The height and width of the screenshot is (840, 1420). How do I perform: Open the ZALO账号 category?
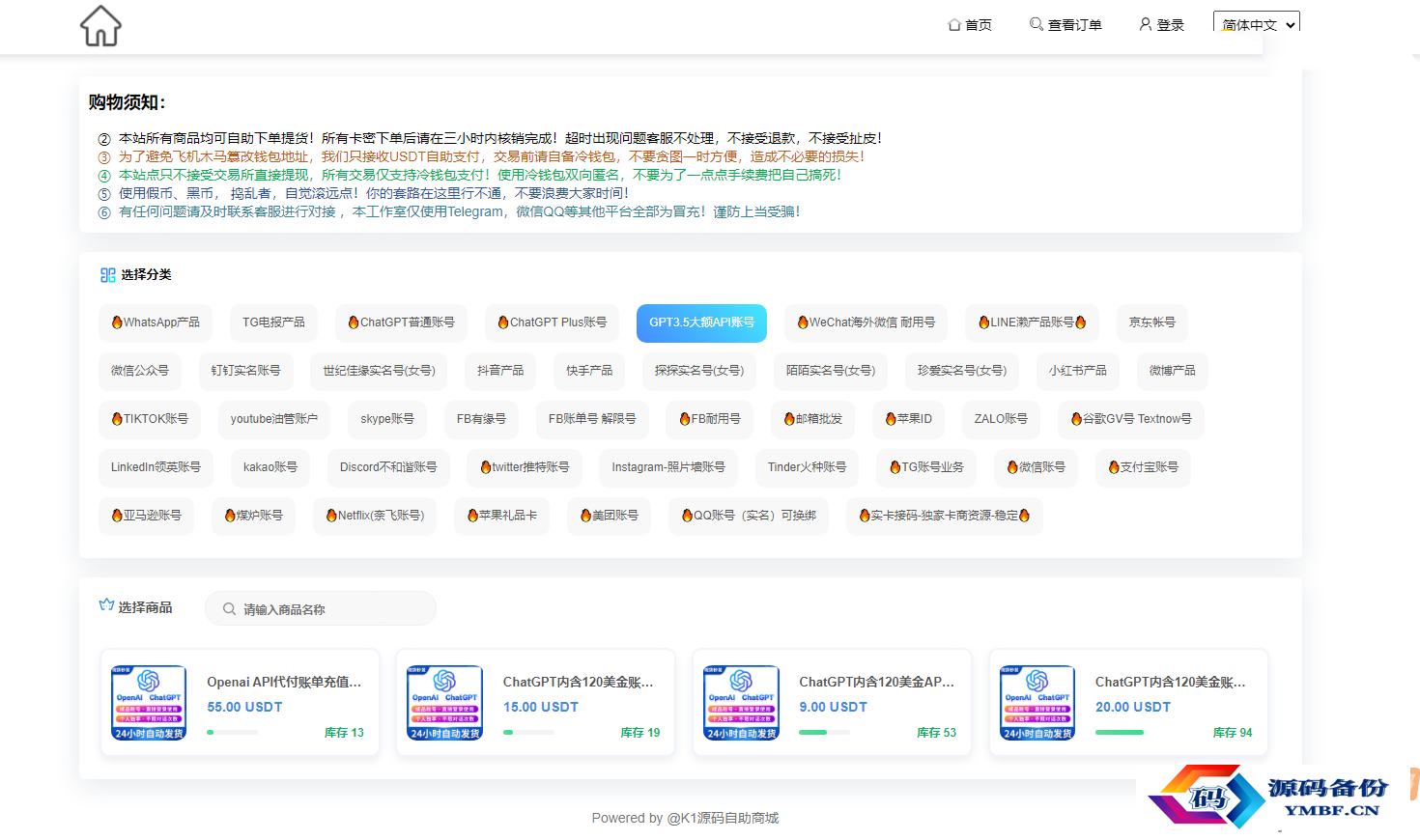1001,419
